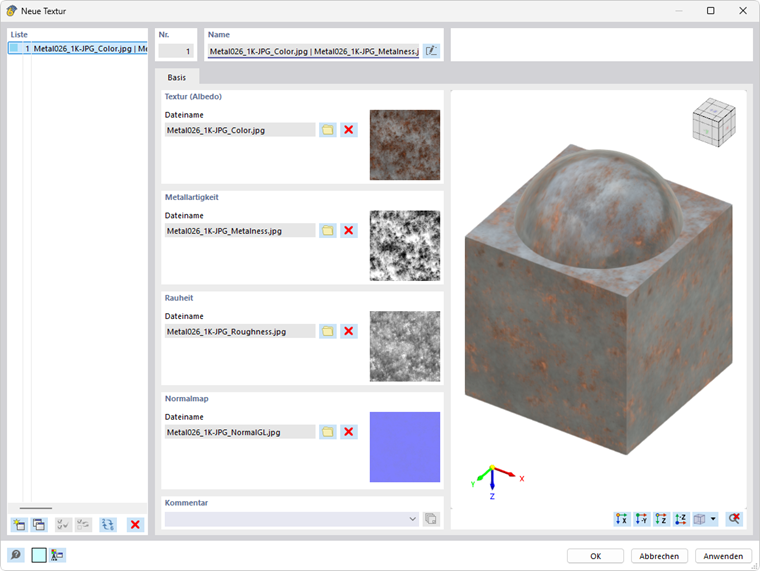Click the deselect all icon

pyautogui.click(x=83, y=524)
